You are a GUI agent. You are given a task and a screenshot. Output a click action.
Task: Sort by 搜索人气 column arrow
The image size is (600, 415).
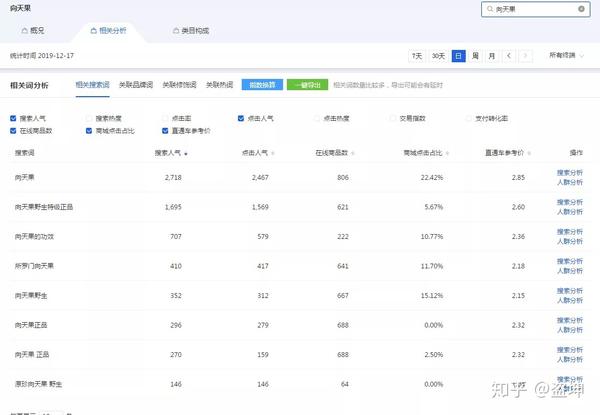coord(186,154)
